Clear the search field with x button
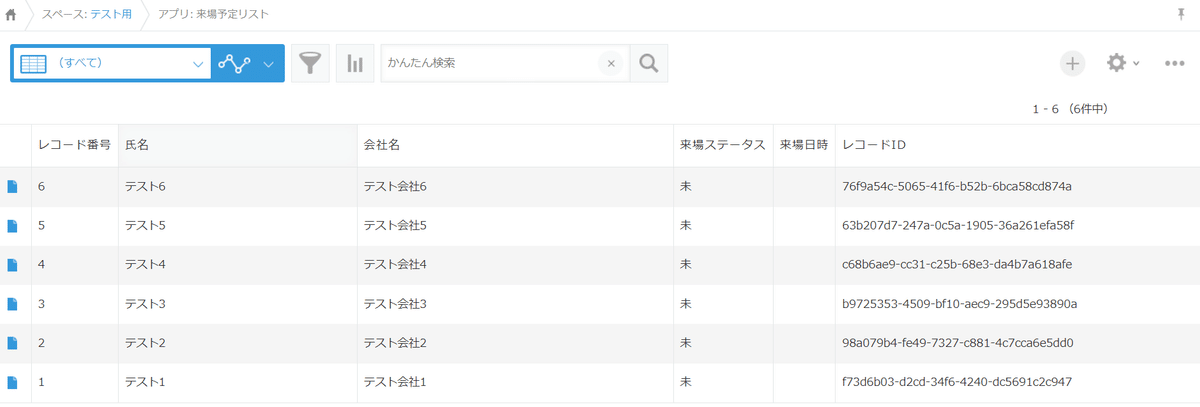The width and height of the screenshot is (1200, 407). click(x=611, y=63)
